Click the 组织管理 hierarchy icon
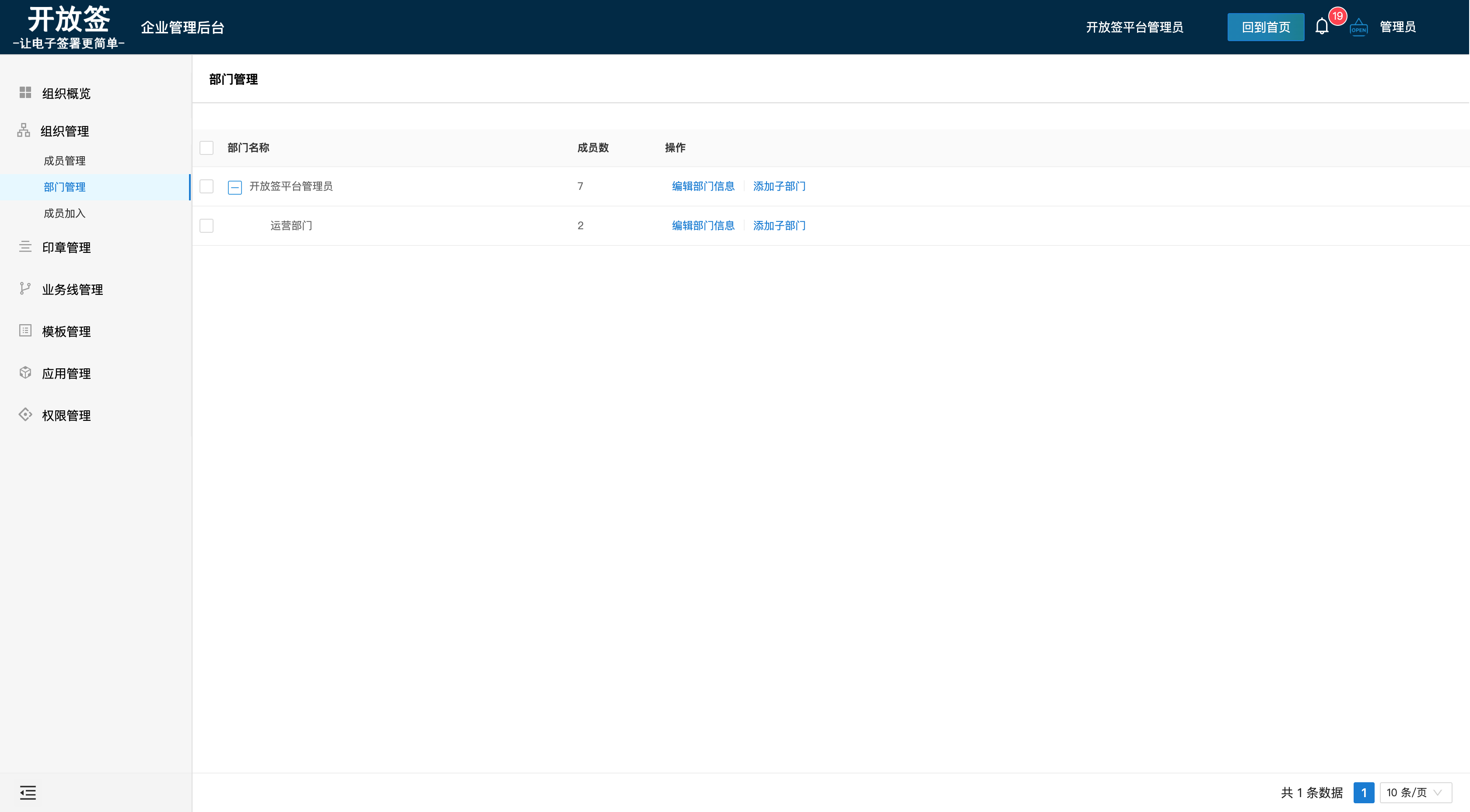This screenshot has width=1470, height=812. pos(23,131)
